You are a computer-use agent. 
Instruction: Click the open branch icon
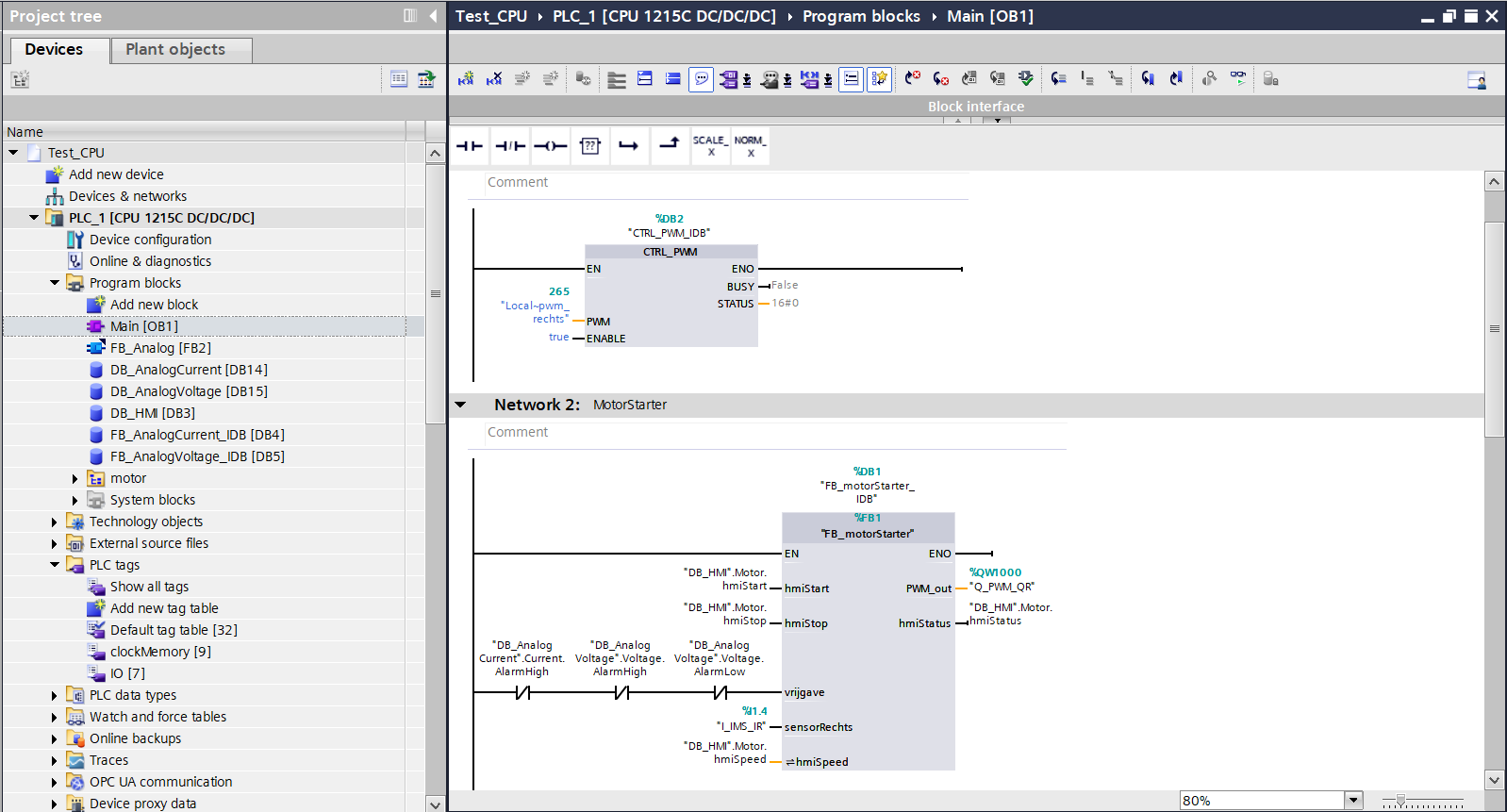point(629,146)
